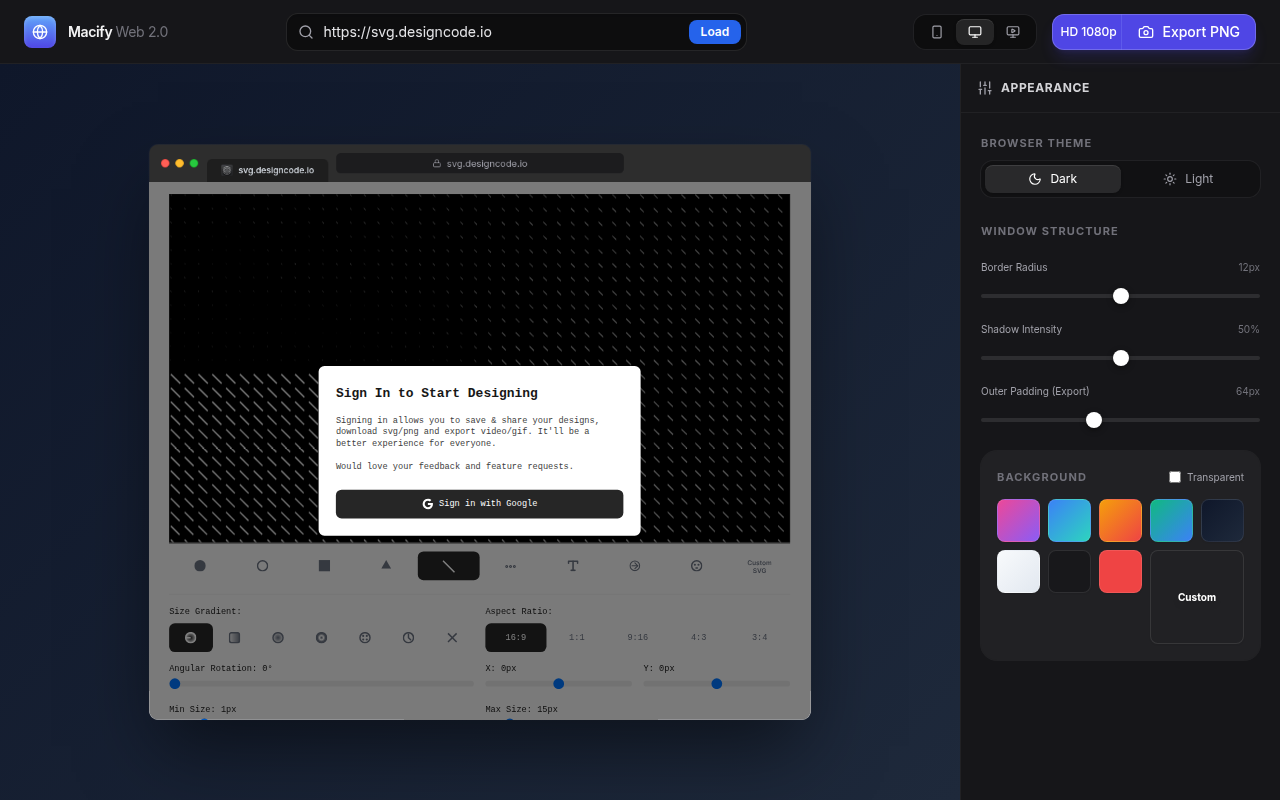Pick the pink-purple gradient background swatch
Viewport: 1280px width, 800px height.
tap(1018, 520)
